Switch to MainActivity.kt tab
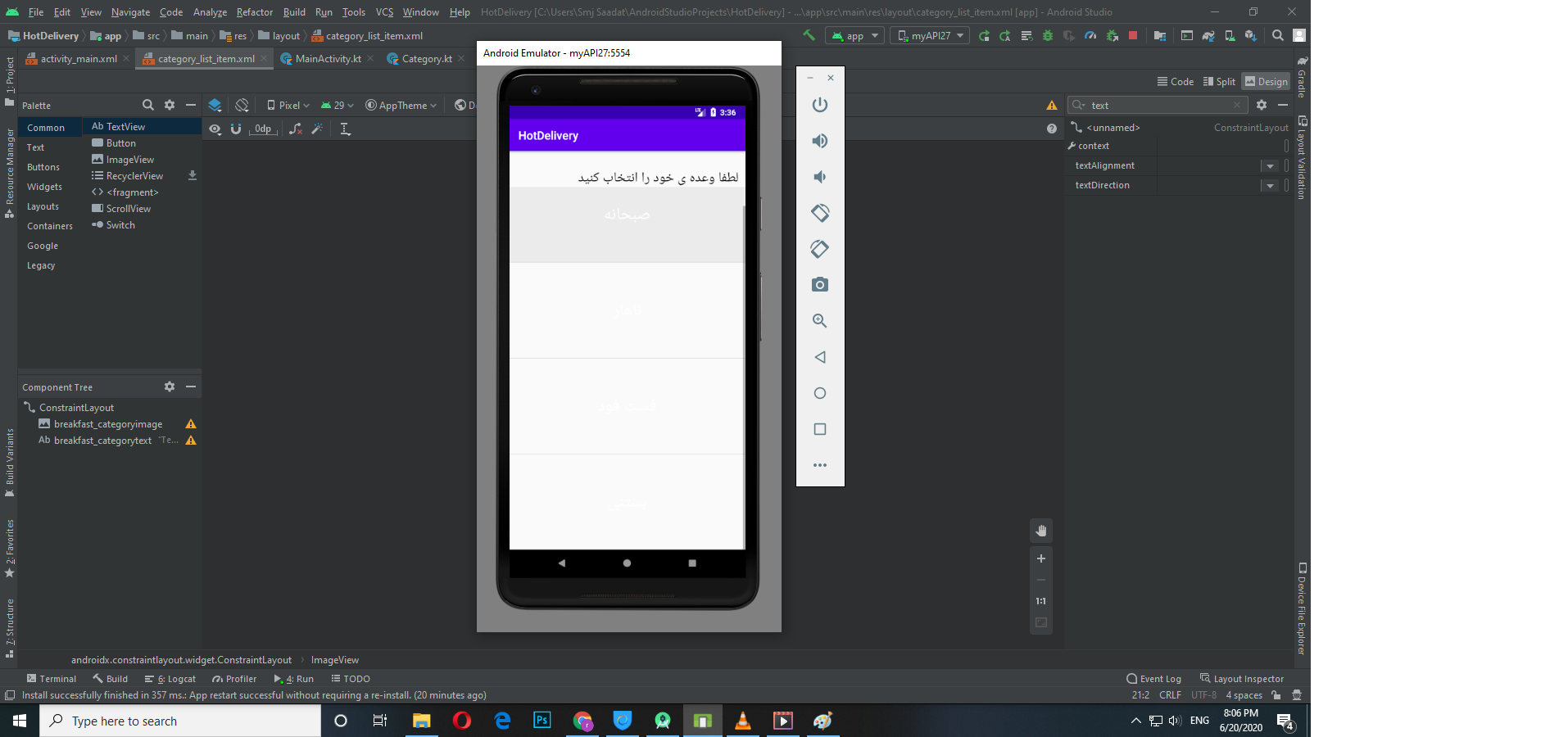The image size is (1568, 737). [327, 59]
